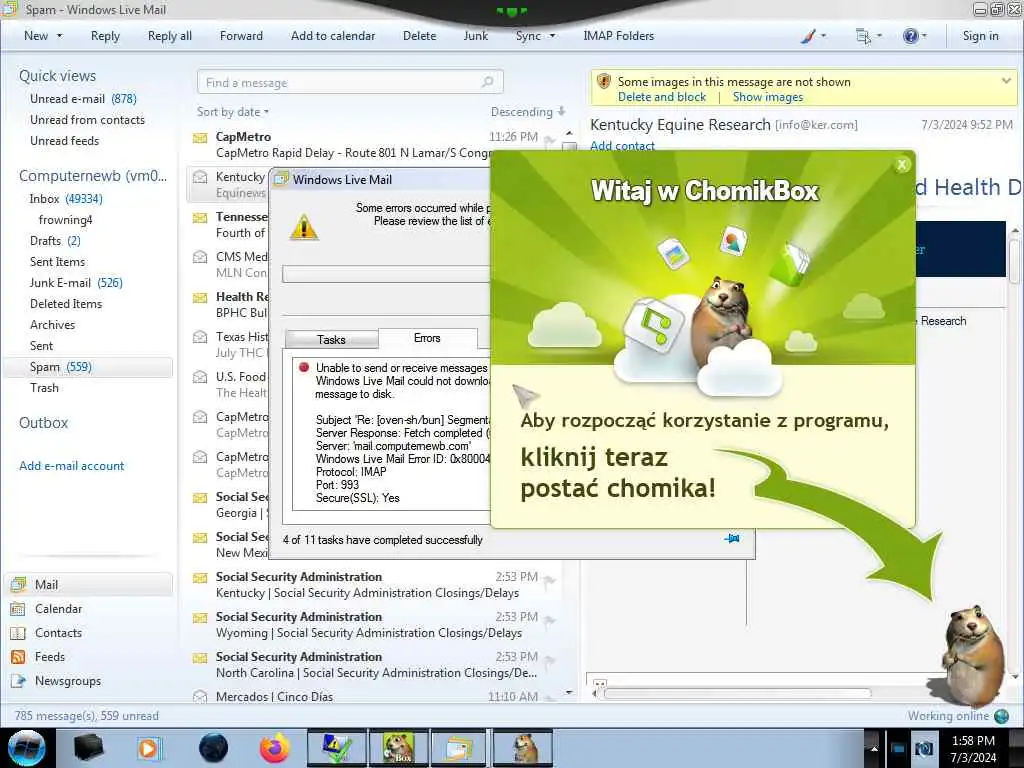Open the New button dropdown arrow
Image resolution: width=1024 pixels, height=768 pixels.
59,36
